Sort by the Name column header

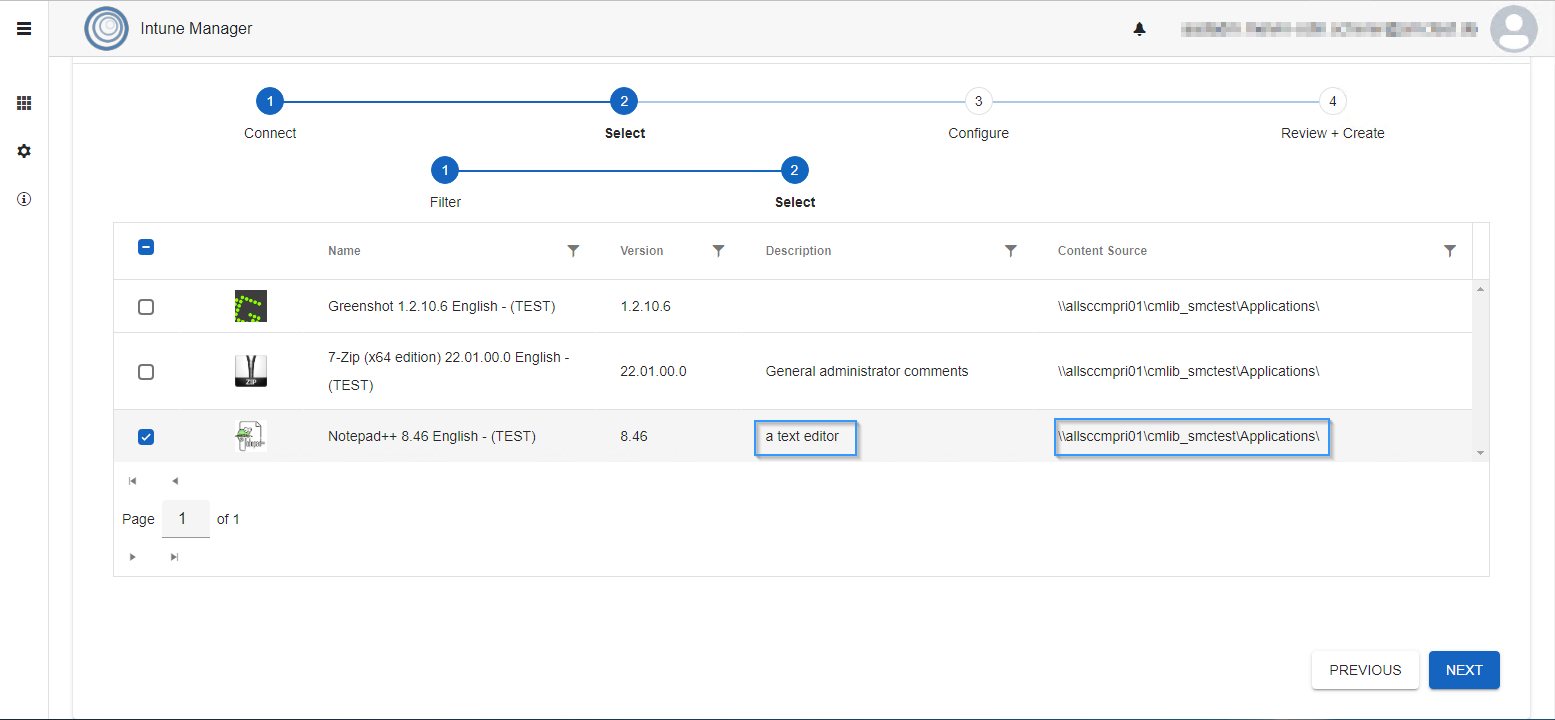tap(344, 251)
